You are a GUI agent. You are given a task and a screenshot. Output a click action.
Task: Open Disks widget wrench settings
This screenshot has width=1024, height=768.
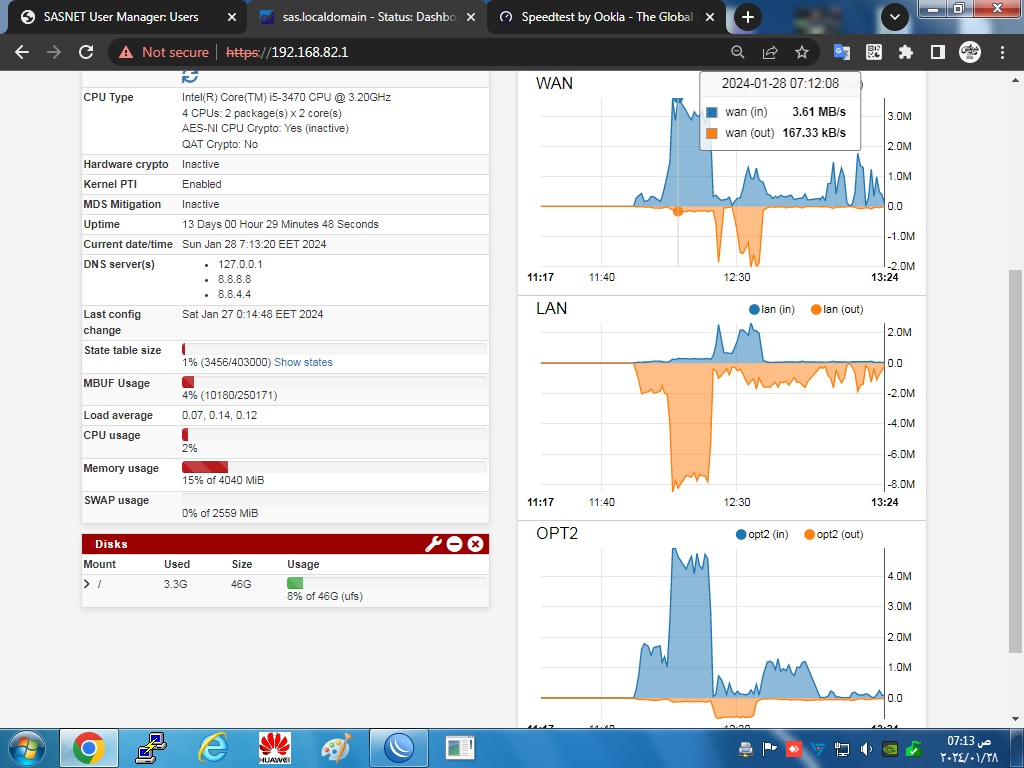click(x=433, y=544)
